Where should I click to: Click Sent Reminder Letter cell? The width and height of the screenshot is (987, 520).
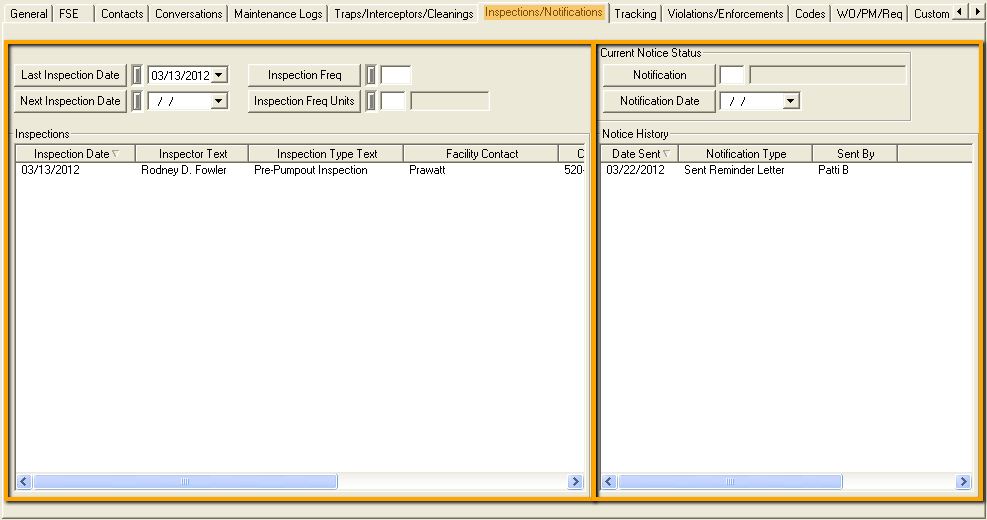click(x=734, y=170)
